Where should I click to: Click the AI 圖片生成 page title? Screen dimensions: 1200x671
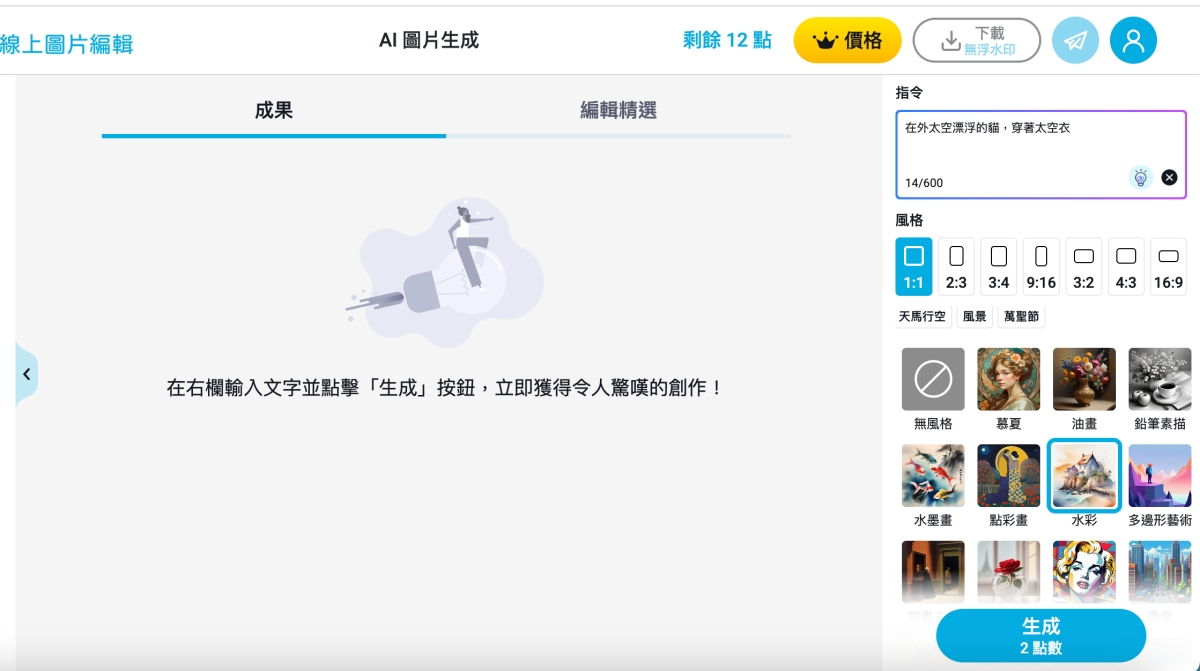[429, 40]
